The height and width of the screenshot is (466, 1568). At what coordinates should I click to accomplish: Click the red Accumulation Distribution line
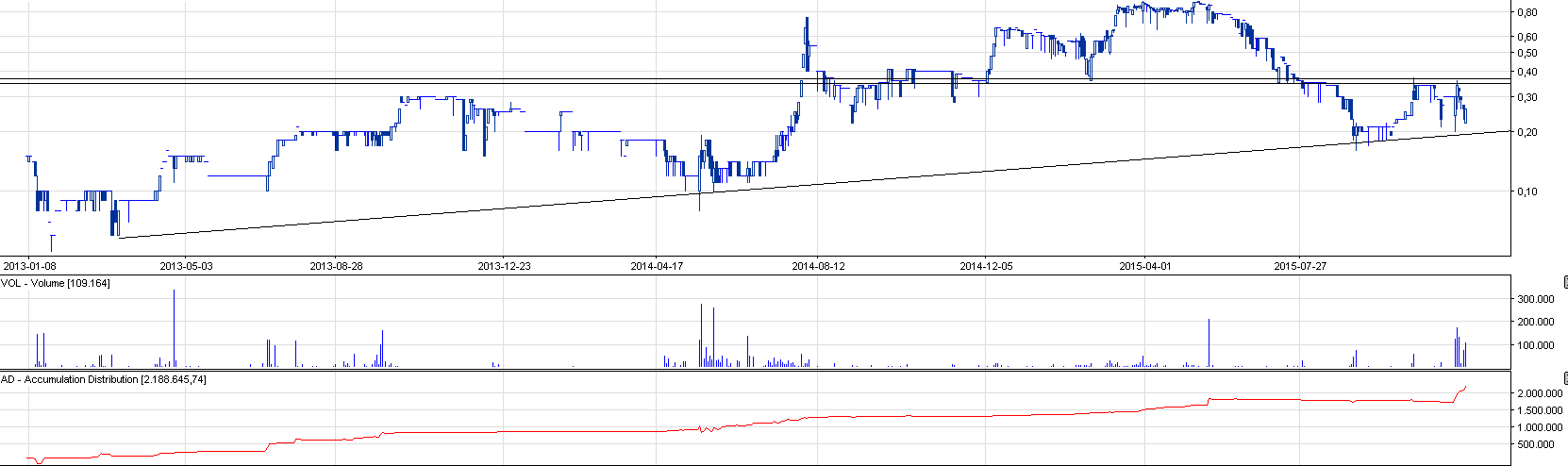[x=943, y=415]
